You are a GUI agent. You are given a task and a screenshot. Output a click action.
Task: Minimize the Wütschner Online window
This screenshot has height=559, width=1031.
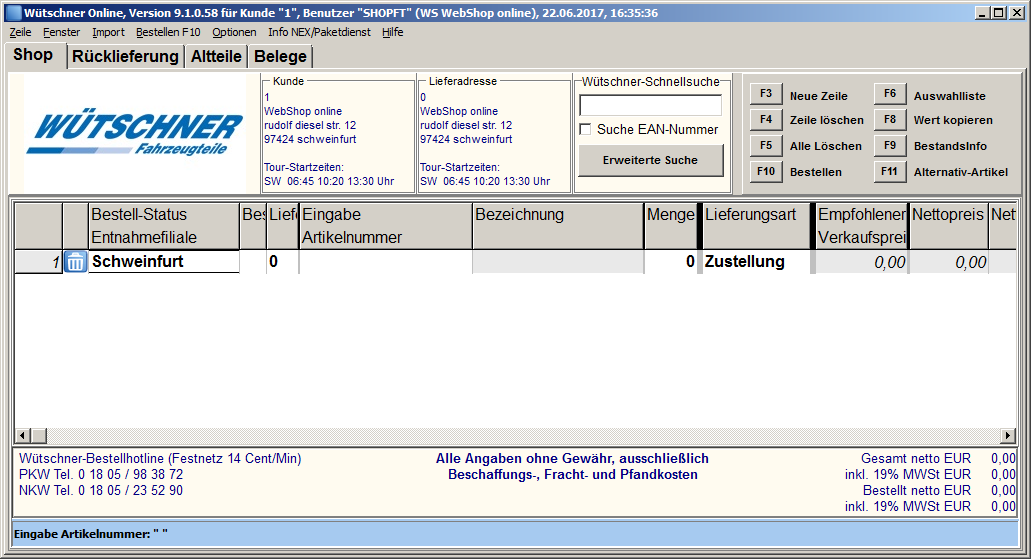pyautogui.click(x=982, y=12)
